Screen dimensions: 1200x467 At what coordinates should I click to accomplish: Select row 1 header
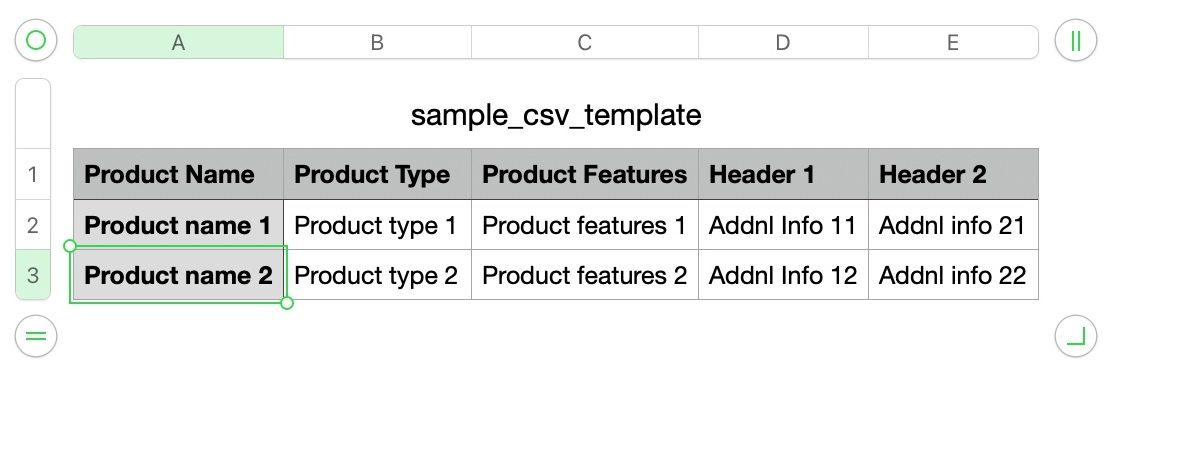[33, 175]
